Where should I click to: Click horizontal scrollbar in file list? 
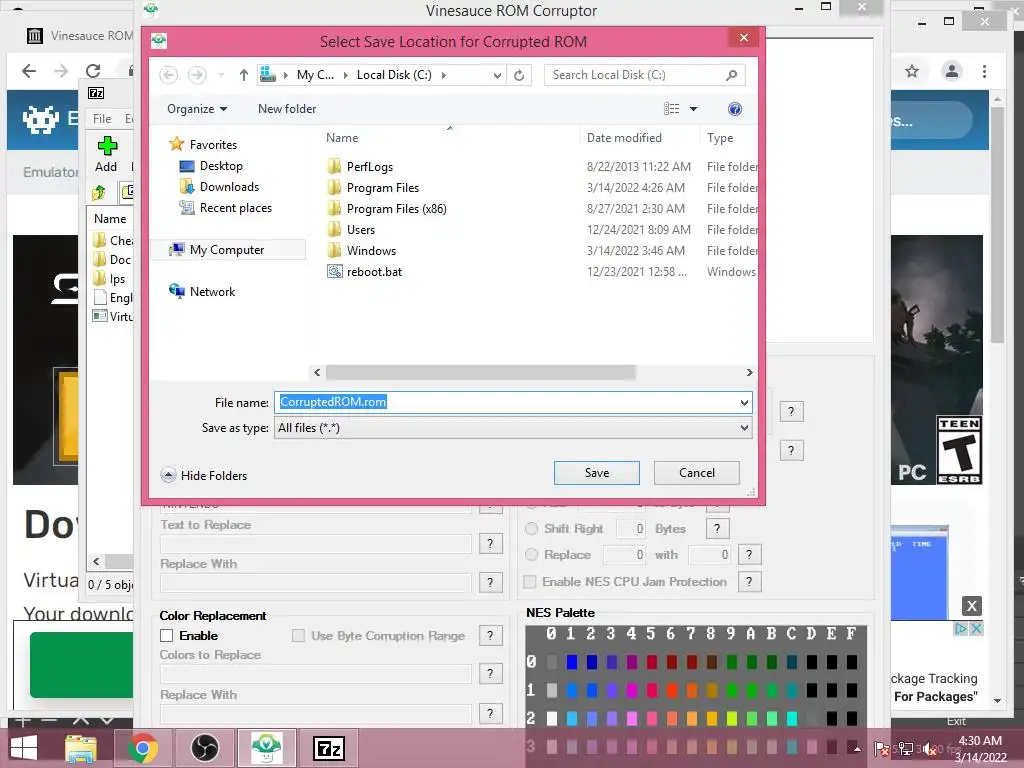coord(481,372)
